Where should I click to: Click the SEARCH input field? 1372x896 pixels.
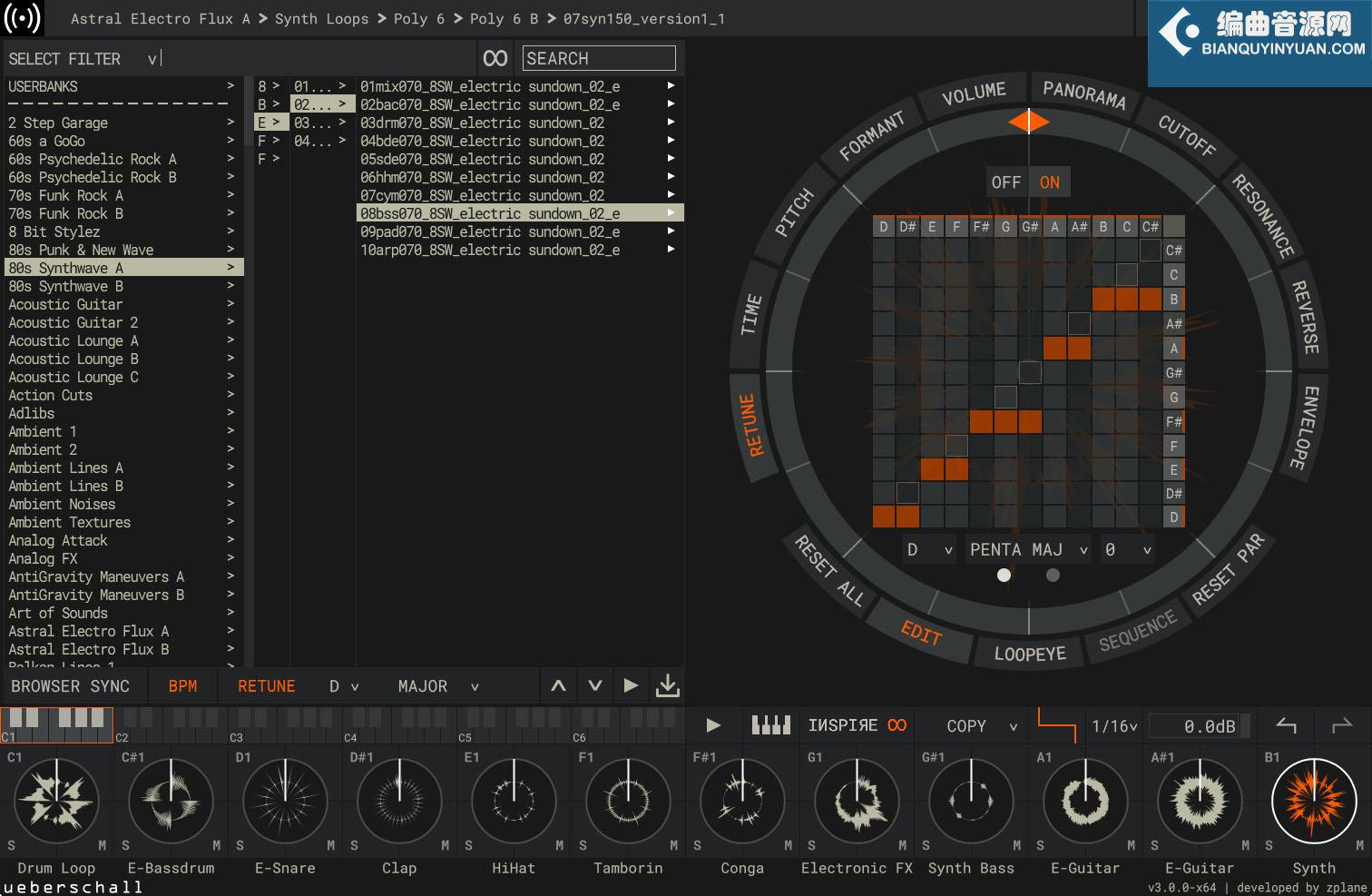[x=599, y=58]
